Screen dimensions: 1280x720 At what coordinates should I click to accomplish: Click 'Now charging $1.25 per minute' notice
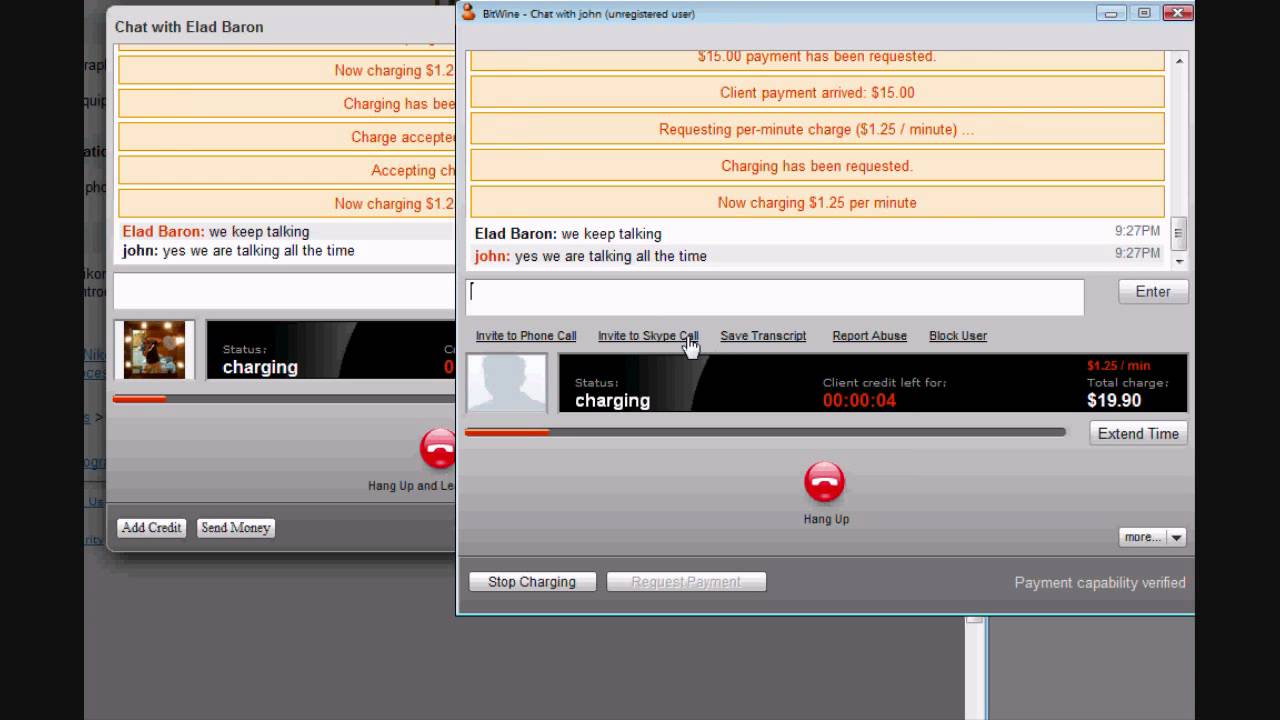[x=817, y=202]
